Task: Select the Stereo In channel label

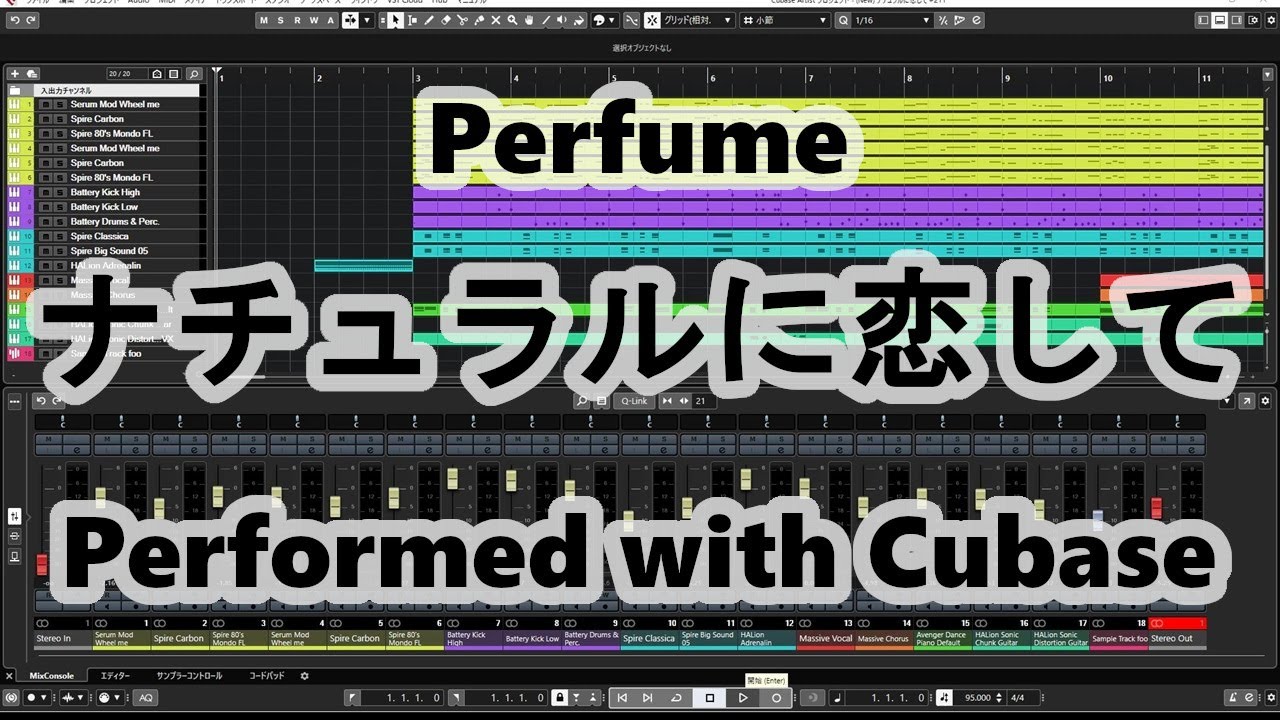Action: (62, 639)
